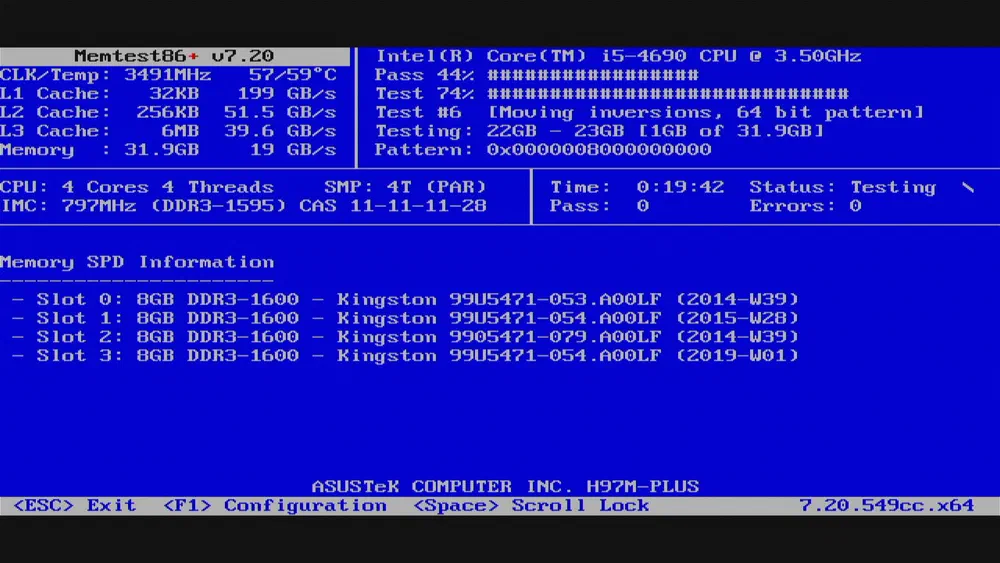This screenshot has height=563, width=1000.
Task: Click the L1 Cache 32KB line
Action: 168,94
